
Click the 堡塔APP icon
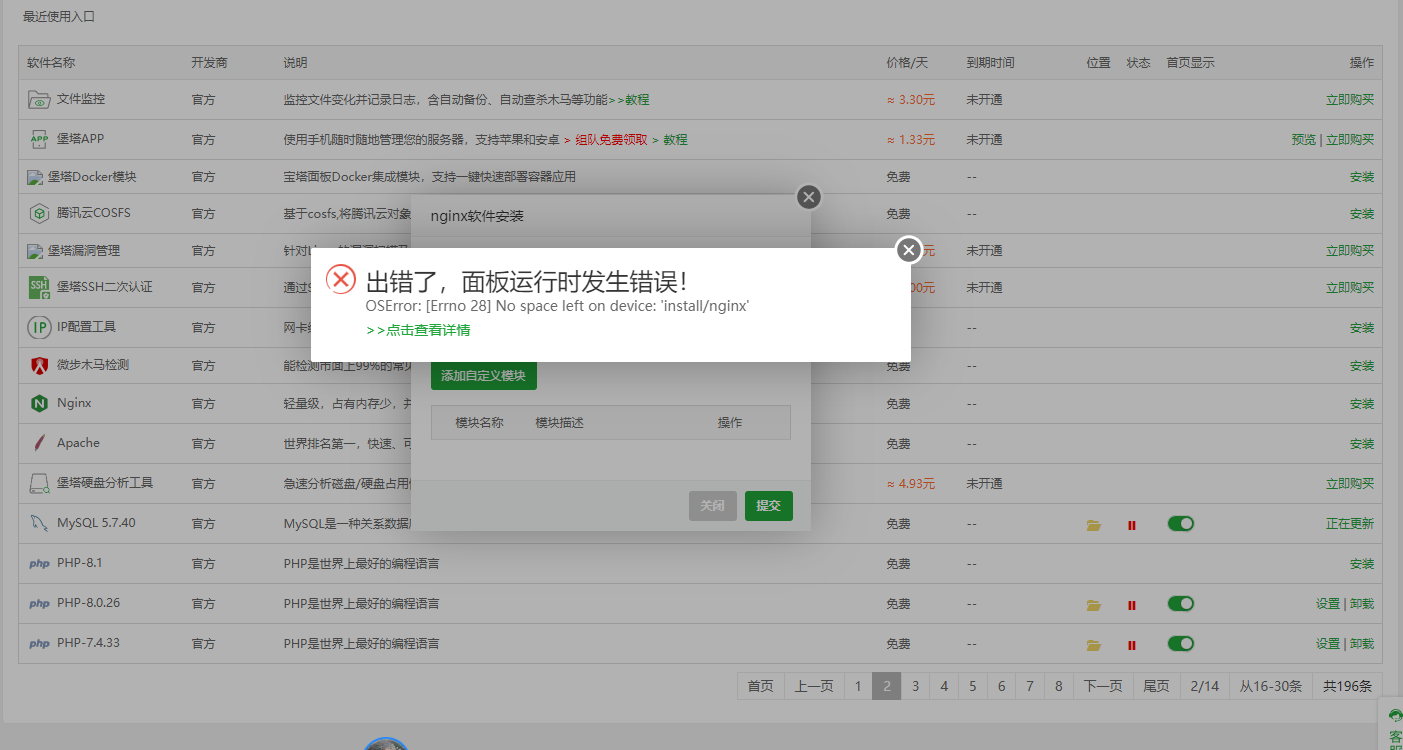click(x=39, y=139)
